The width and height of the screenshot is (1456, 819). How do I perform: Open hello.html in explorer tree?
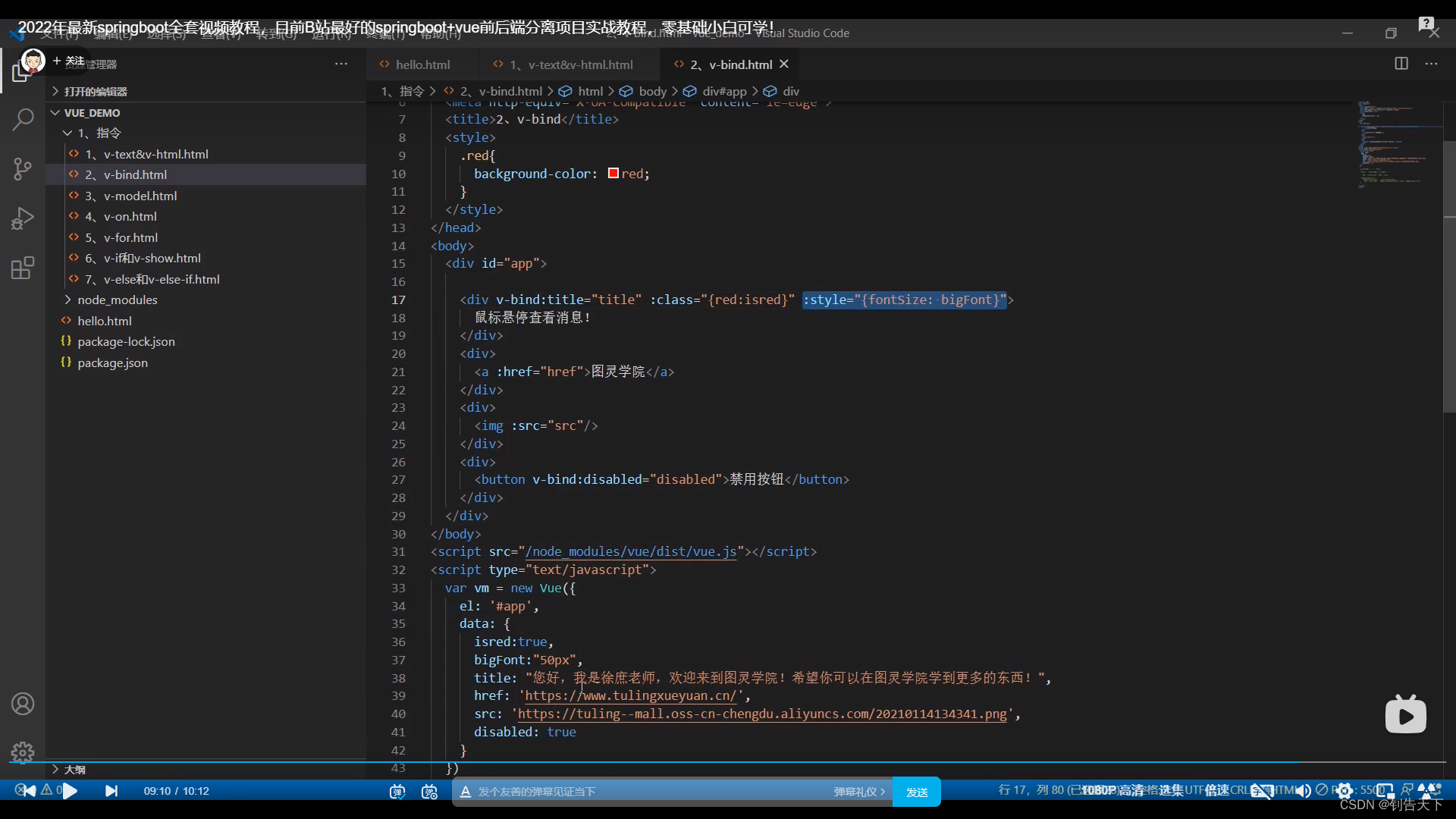pos(206,321)
